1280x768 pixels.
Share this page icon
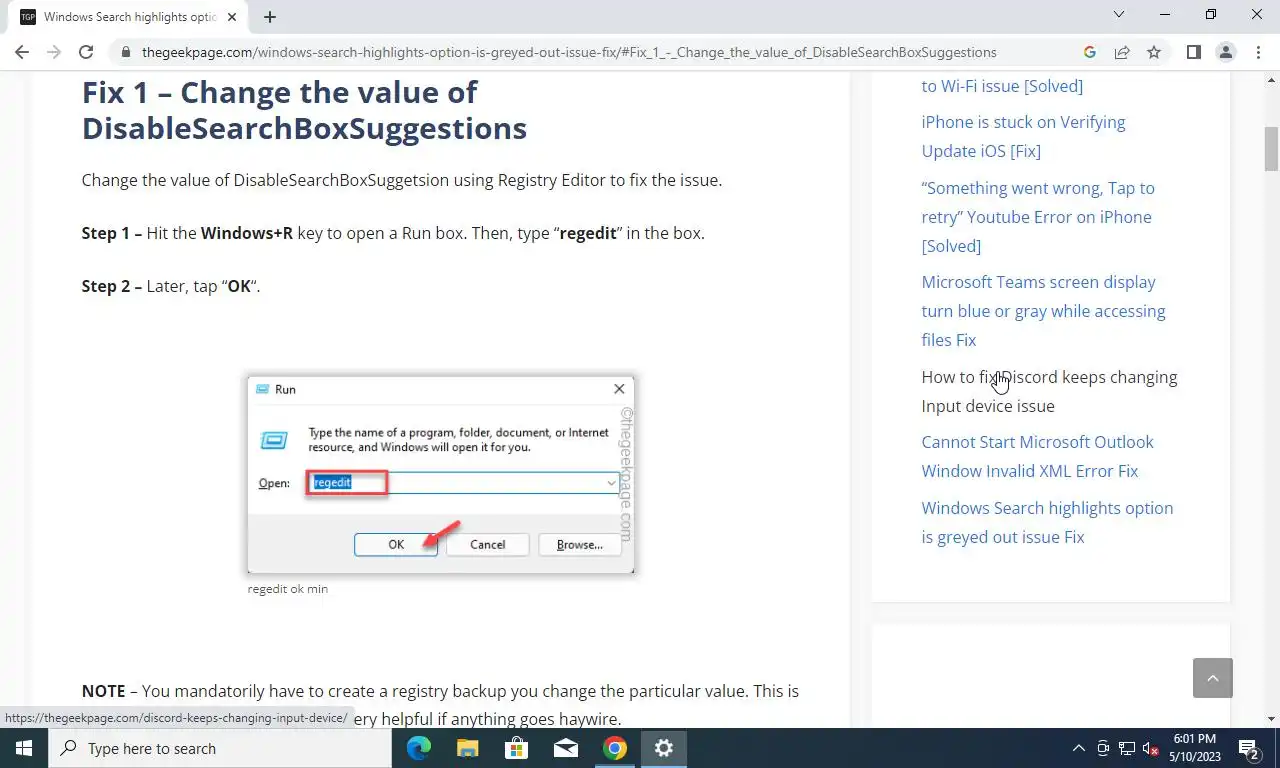[1122, 52]
